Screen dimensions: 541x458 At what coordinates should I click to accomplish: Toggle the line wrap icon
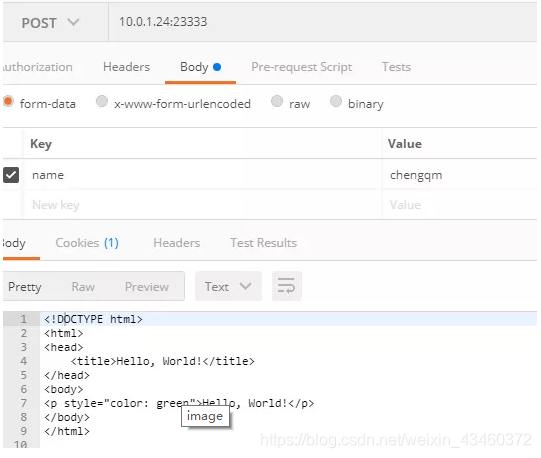click(x=286, y=286)
